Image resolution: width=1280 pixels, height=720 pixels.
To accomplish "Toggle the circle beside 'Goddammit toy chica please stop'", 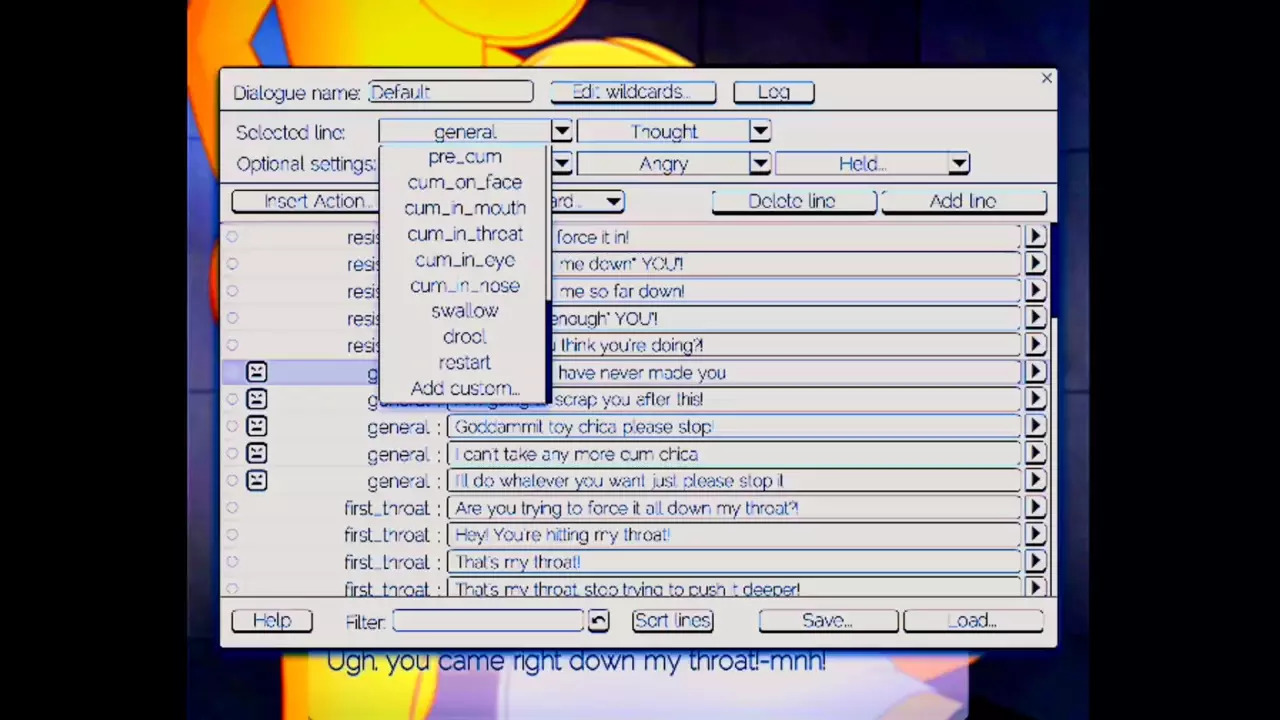I will coord(232,427).
